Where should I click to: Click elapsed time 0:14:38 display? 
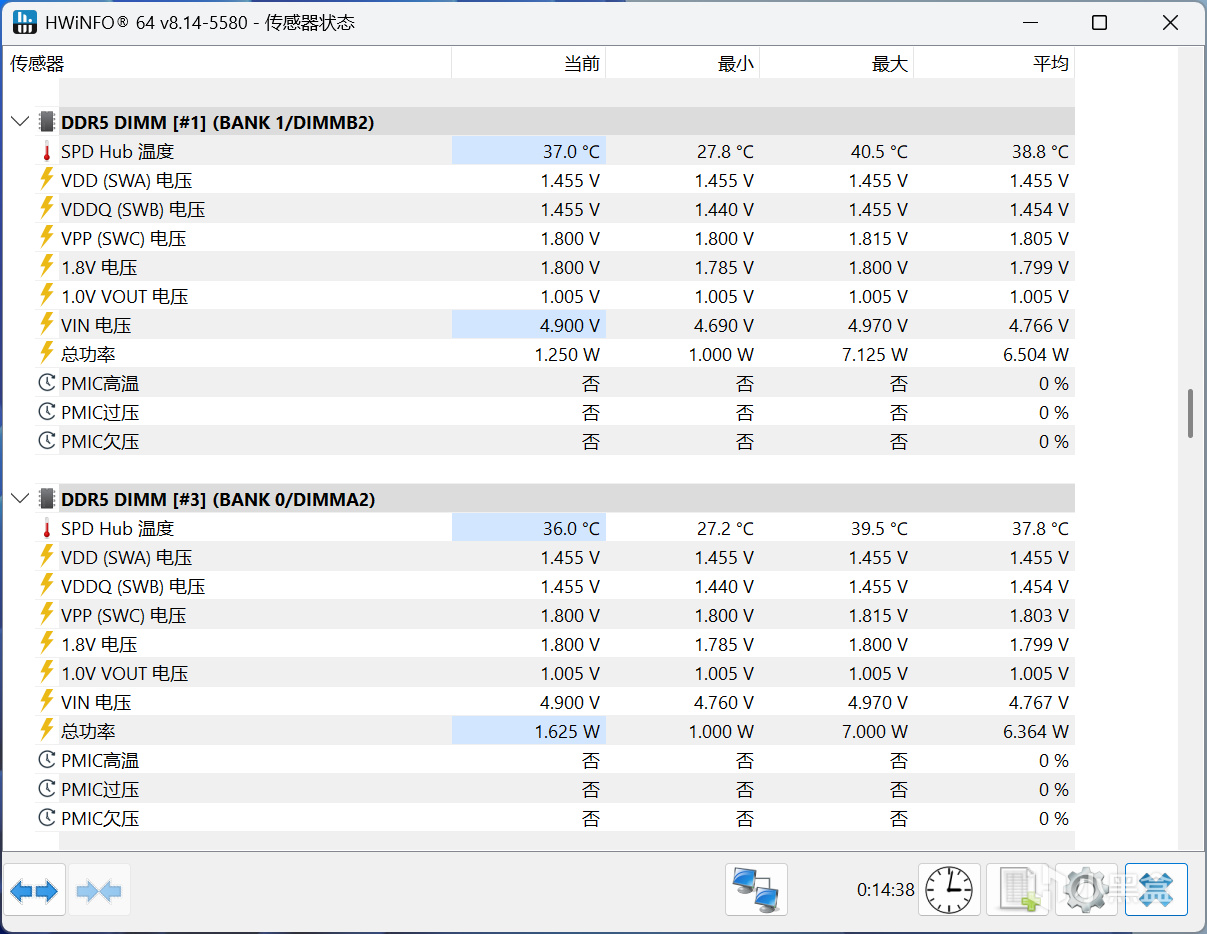click(x=885, y=889)
